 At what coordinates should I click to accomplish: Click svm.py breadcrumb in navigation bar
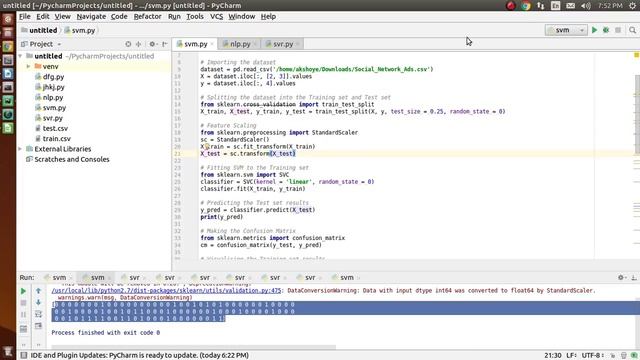[80, 30]
